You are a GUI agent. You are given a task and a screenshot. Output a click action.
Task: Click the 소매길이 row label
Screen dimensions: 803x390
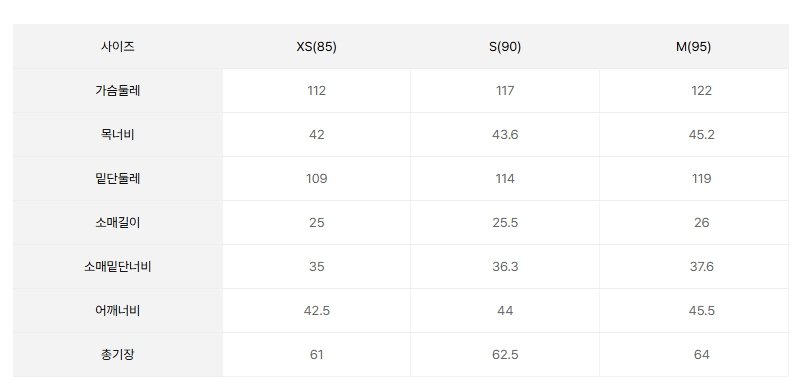click(x=118, y=223)
